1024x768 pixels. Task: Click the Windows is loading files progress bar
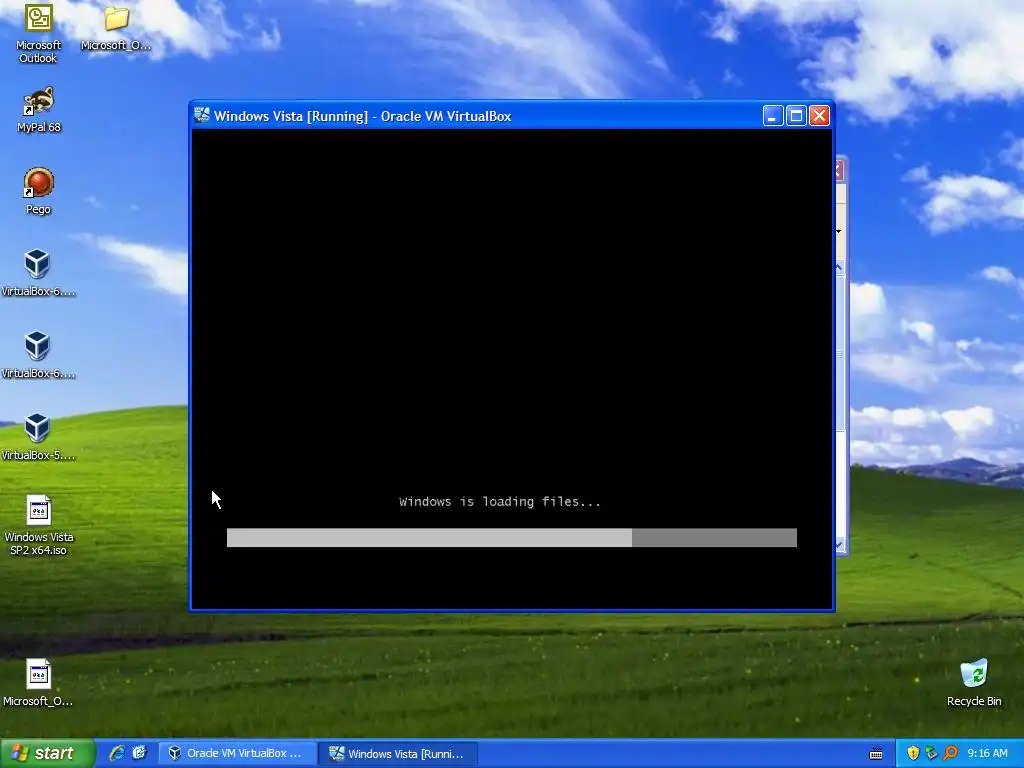[511, 537]
